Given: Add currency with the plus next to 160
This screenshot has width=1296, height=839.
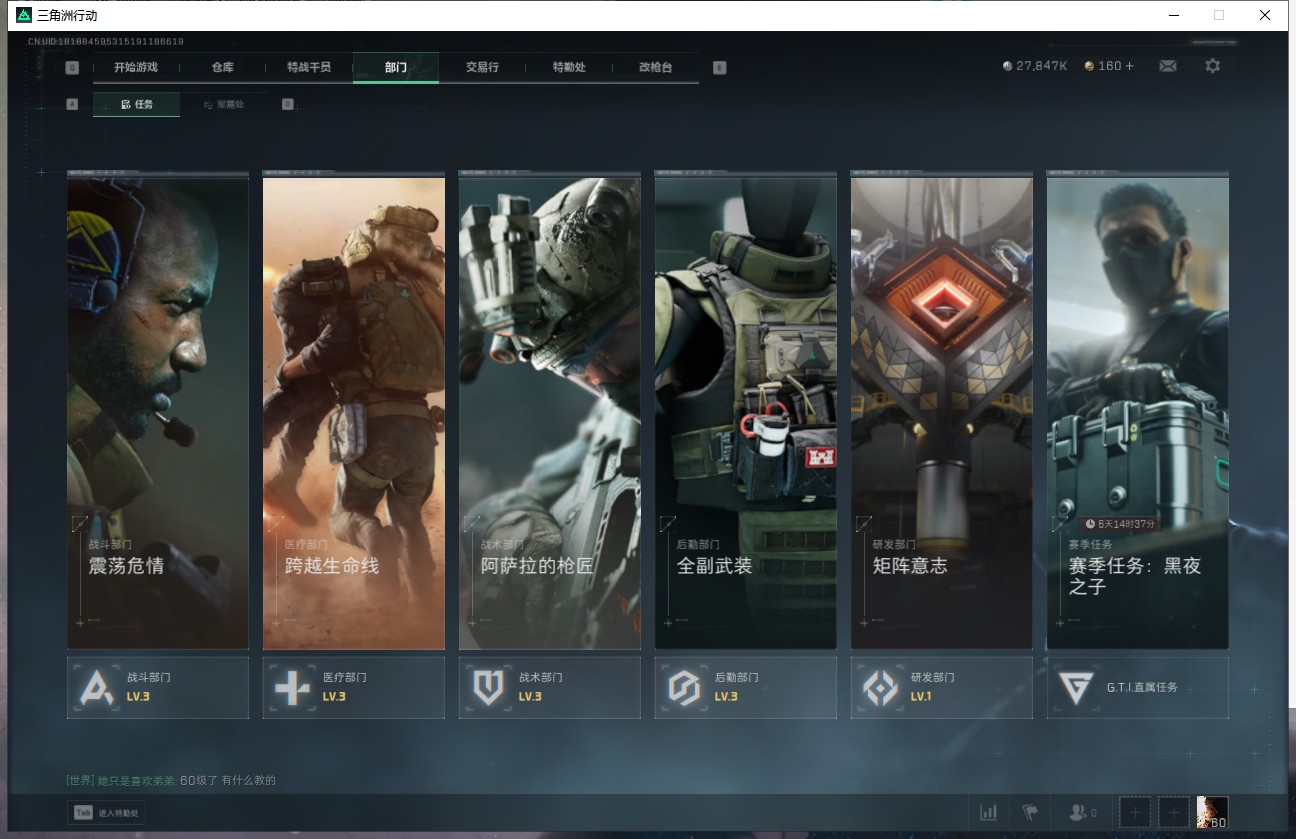Looking at the screenshot, I should 1130,66.
